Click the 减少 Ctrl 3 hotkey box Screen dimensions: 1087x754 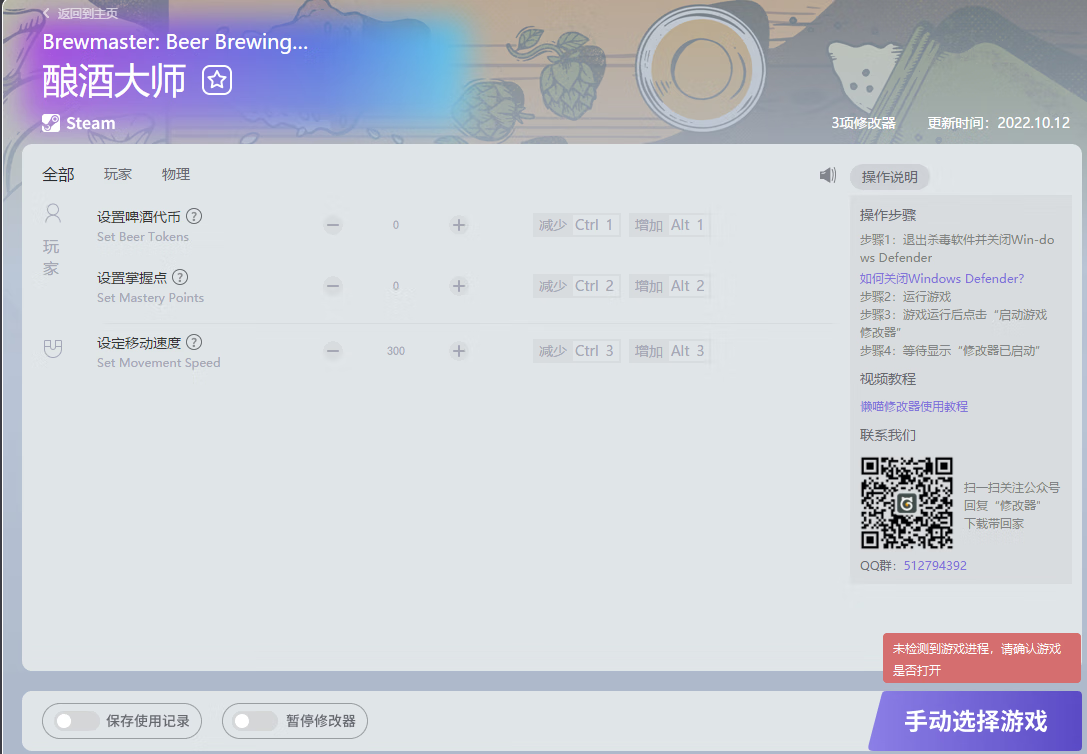[577, 351]
